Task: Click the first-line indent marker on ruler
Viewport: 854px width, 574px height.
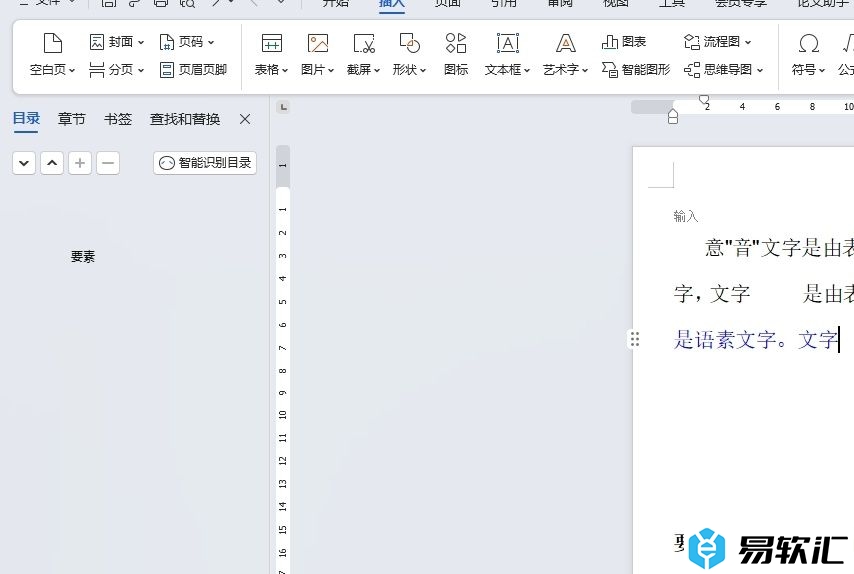Action: pyautogui.click(x=704, y=100)
